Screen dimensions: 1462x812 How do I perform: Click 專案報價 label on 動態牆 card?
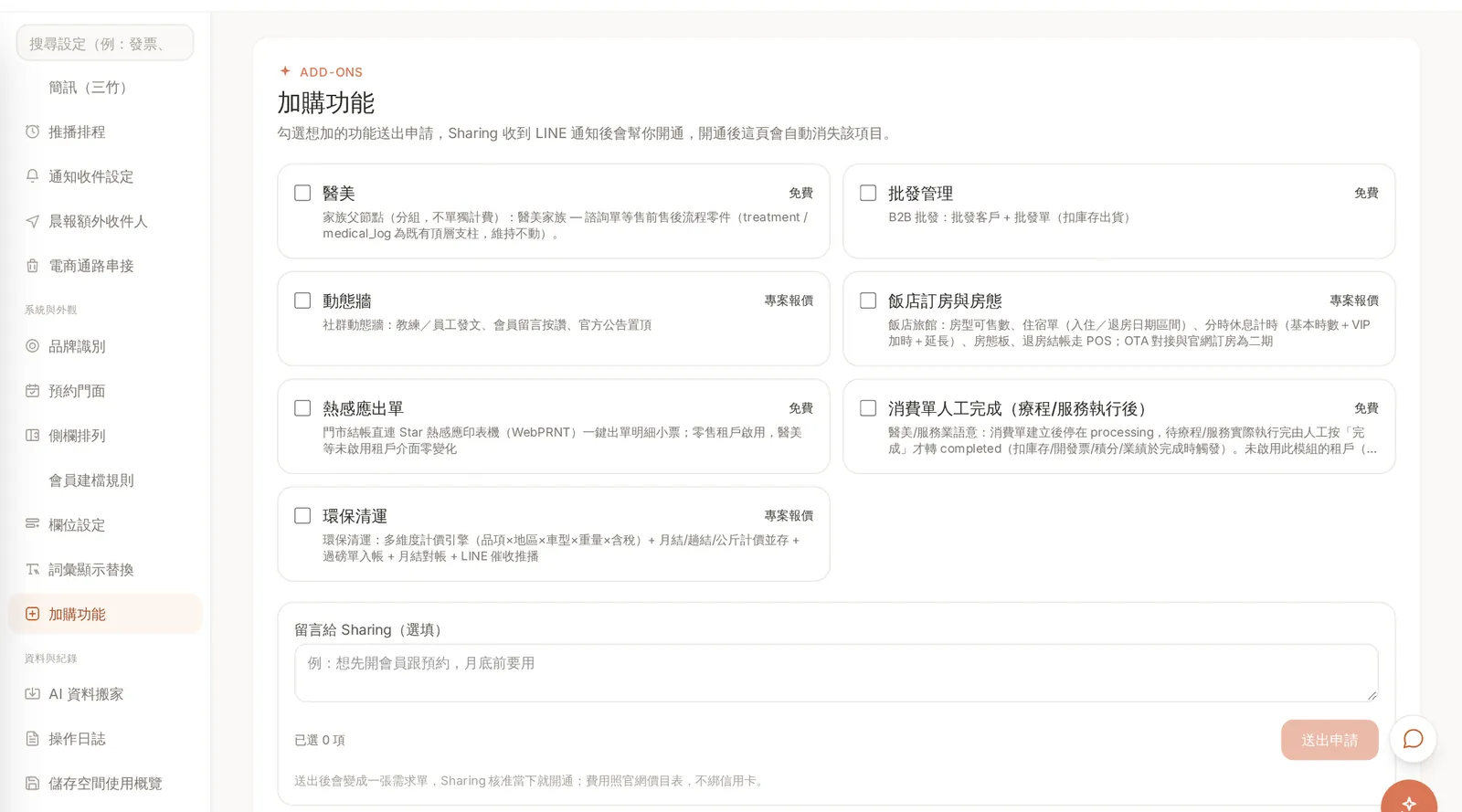pos(789,301)
